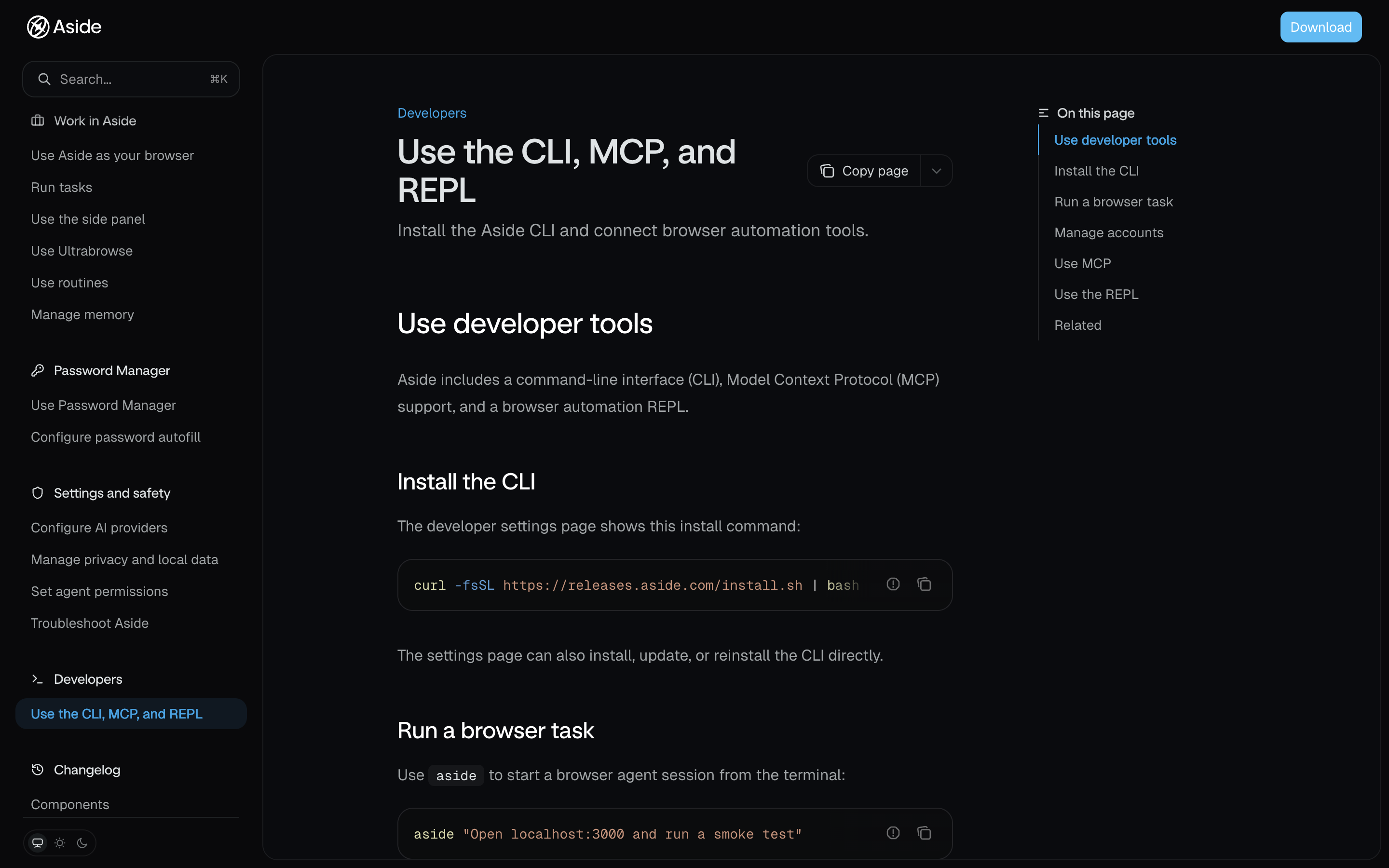Jump to Use MCP section
1389x868 pixels.
coord(1082,263)
